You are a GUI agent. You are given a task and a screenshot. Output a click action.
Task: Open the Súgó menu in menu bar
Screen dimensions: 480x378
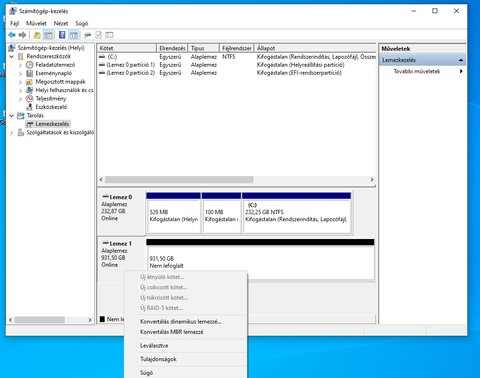82,23
